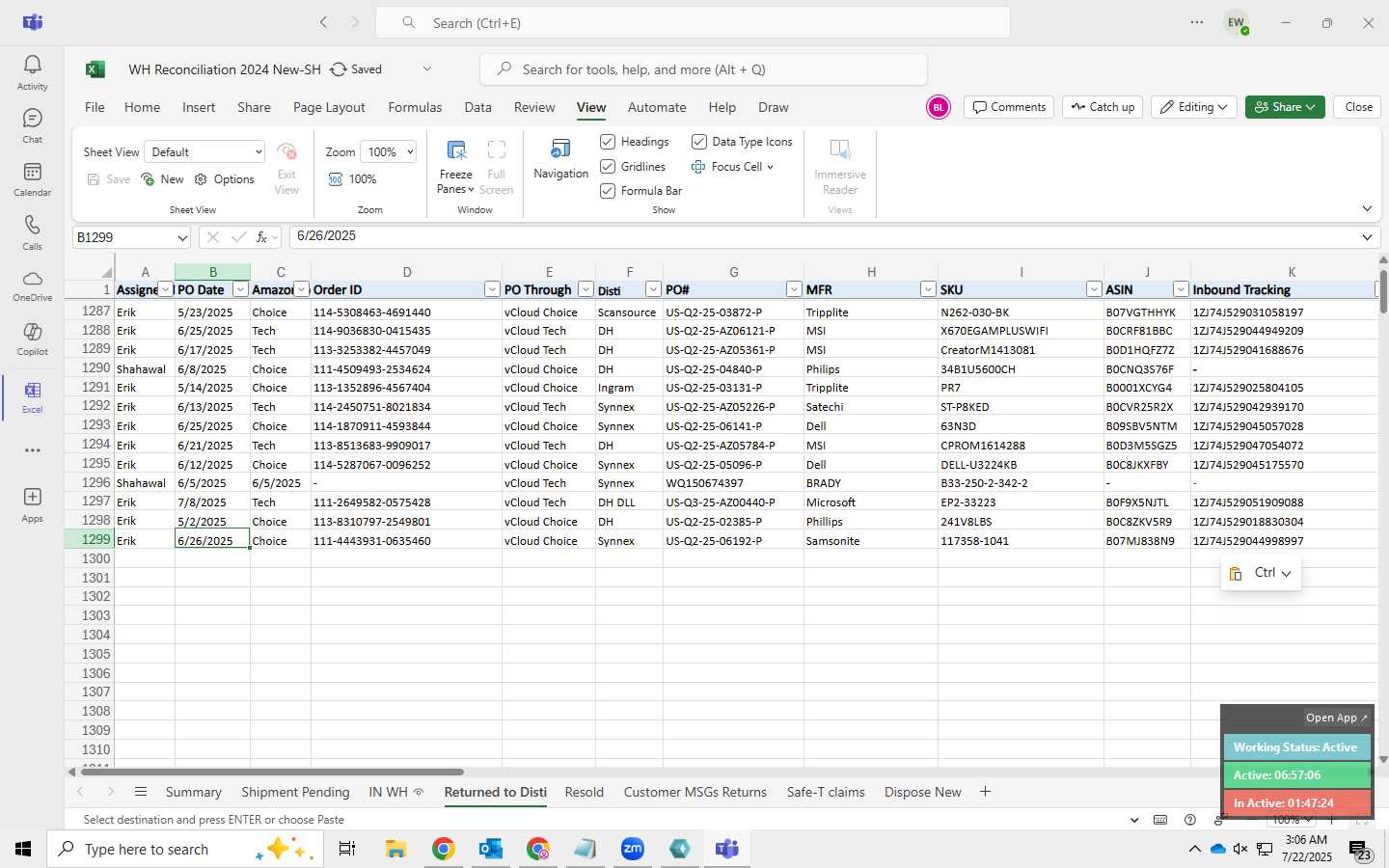Open the Navigation pane icon
The height and width of the screenshot is (868, 1389).
560,149
